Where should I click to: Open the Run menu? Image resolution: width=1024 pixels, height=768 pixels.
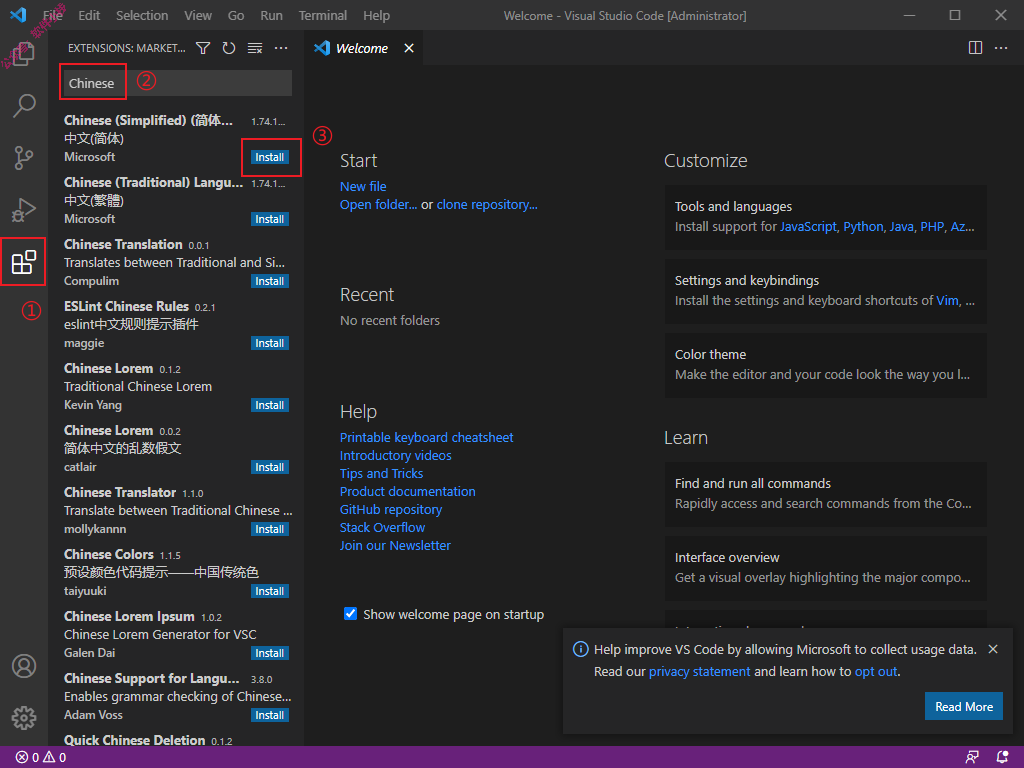(x=272, y=16)
